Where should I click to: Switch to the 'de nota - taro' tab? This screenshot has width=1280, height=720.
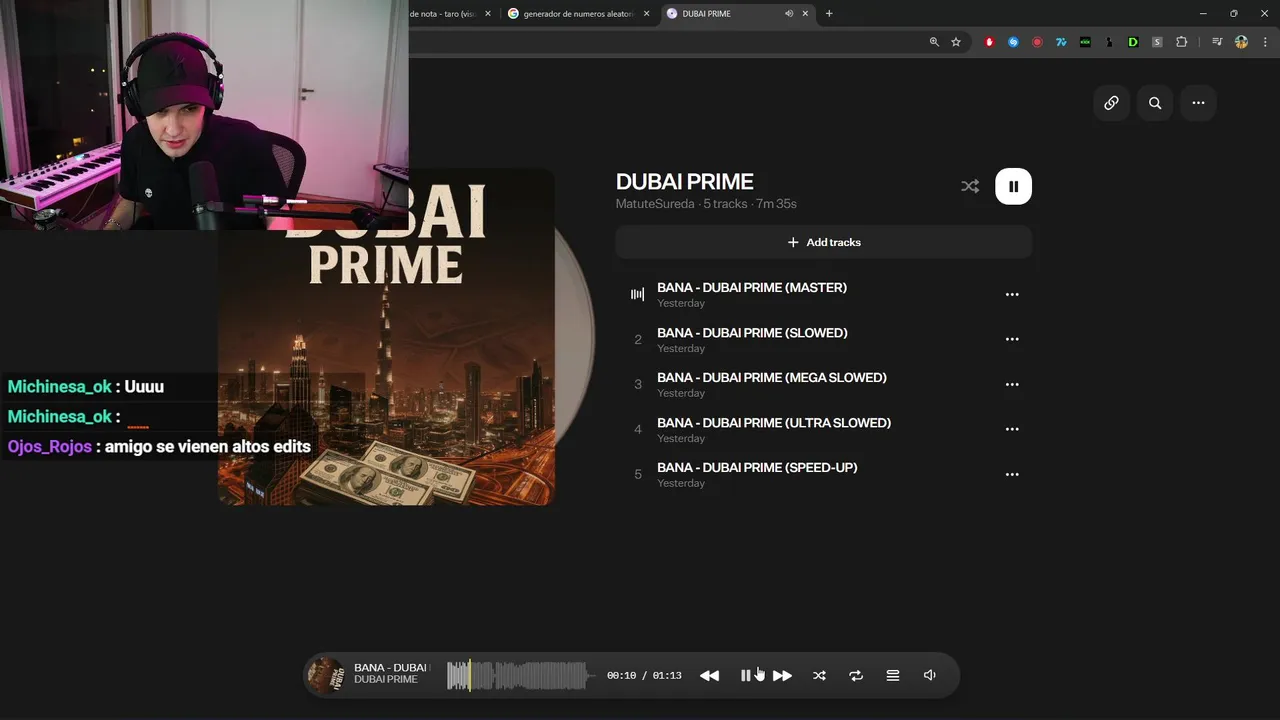(440, 14)
